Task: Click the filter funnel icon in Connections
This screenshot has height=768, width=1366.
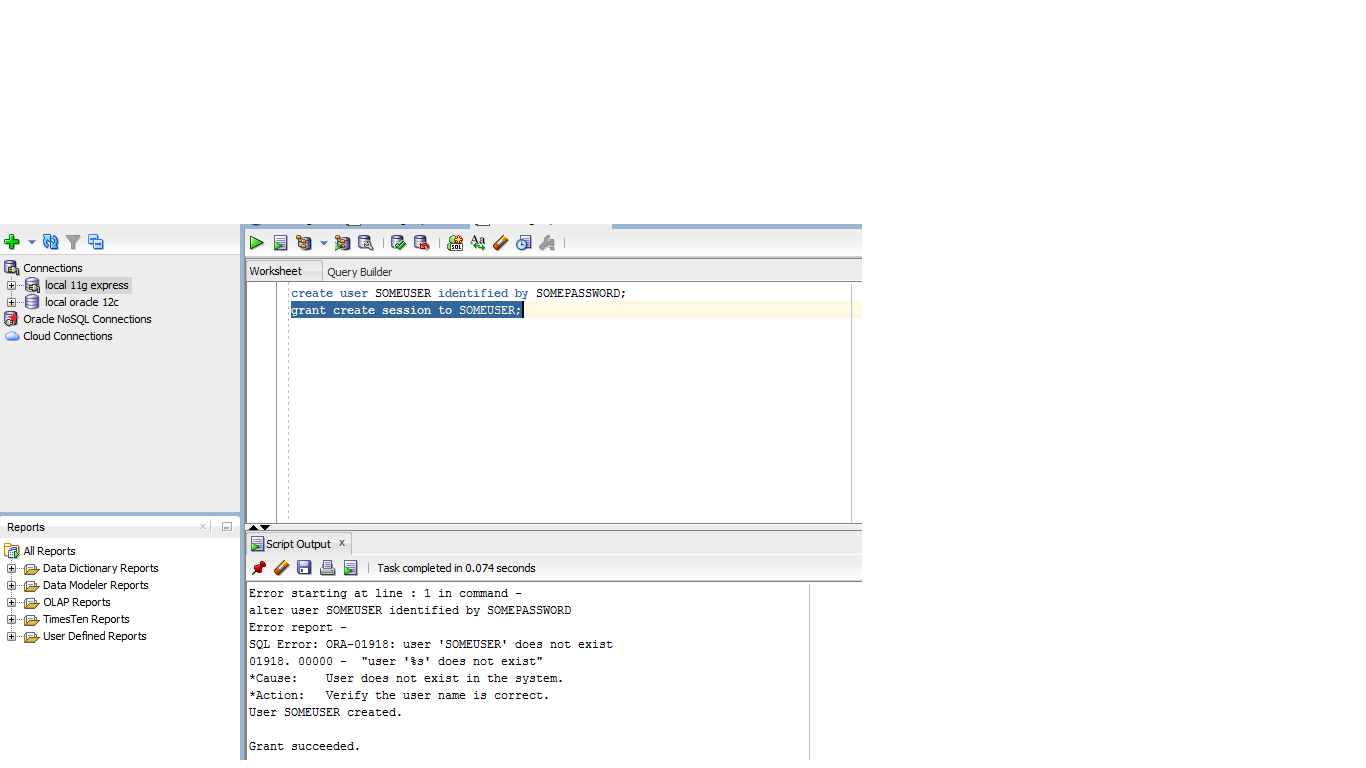Action: pyautogui.click(x=73, y=242)
